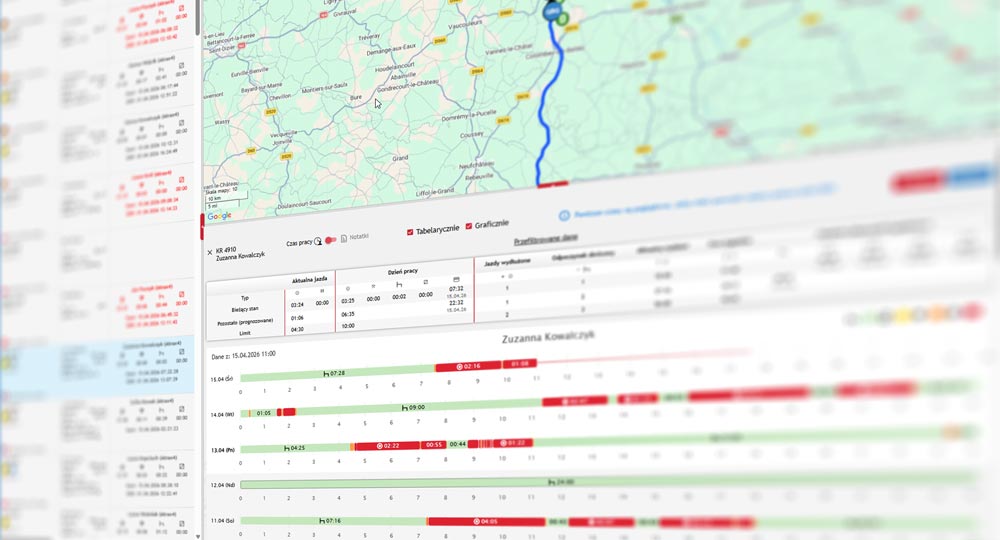
Task: Click the bed rest icon under Dzień pracy
Action: click(x=399, y=284)
